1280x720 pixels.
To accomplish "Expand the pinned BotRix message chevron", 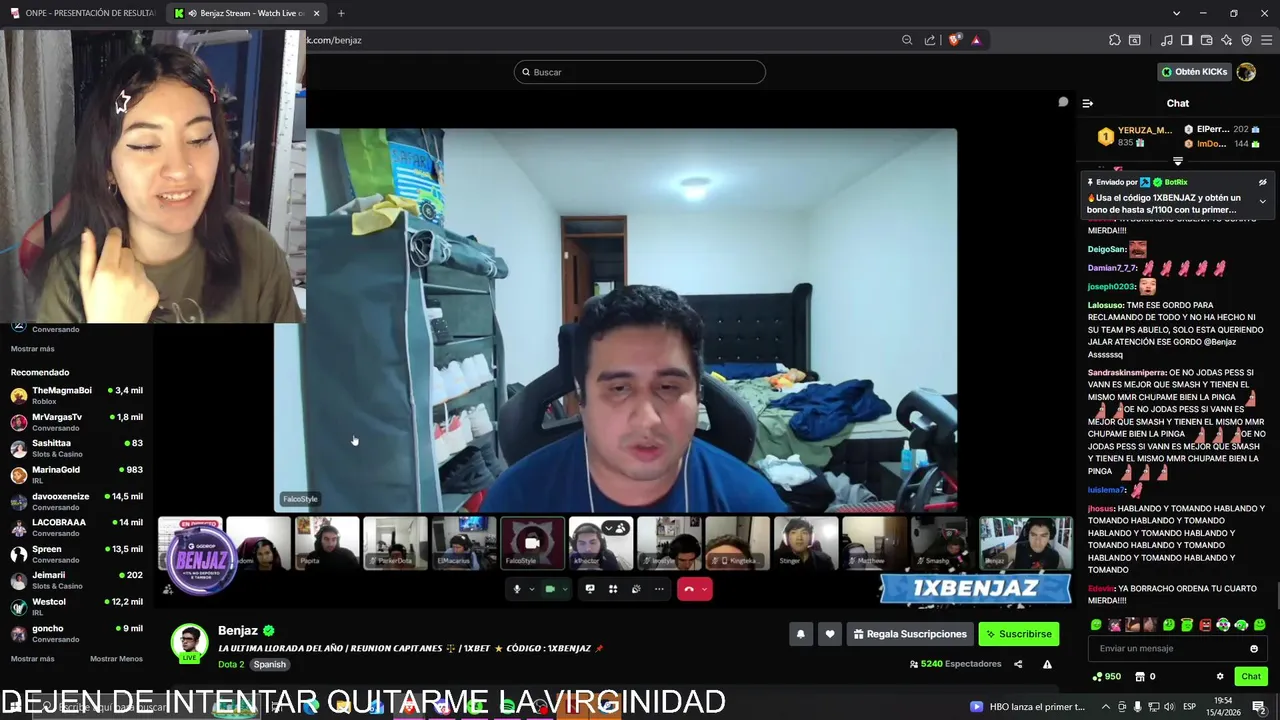I will coord(1262,202).
